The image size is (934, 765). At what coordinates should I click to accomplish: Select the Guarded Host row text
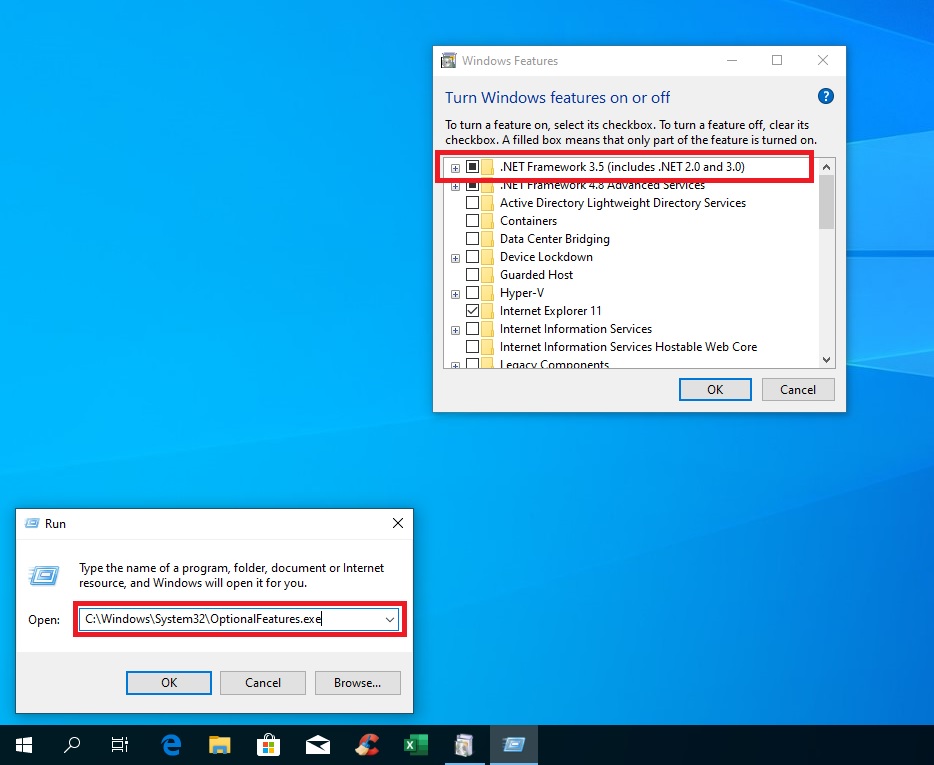pos(536,275)
